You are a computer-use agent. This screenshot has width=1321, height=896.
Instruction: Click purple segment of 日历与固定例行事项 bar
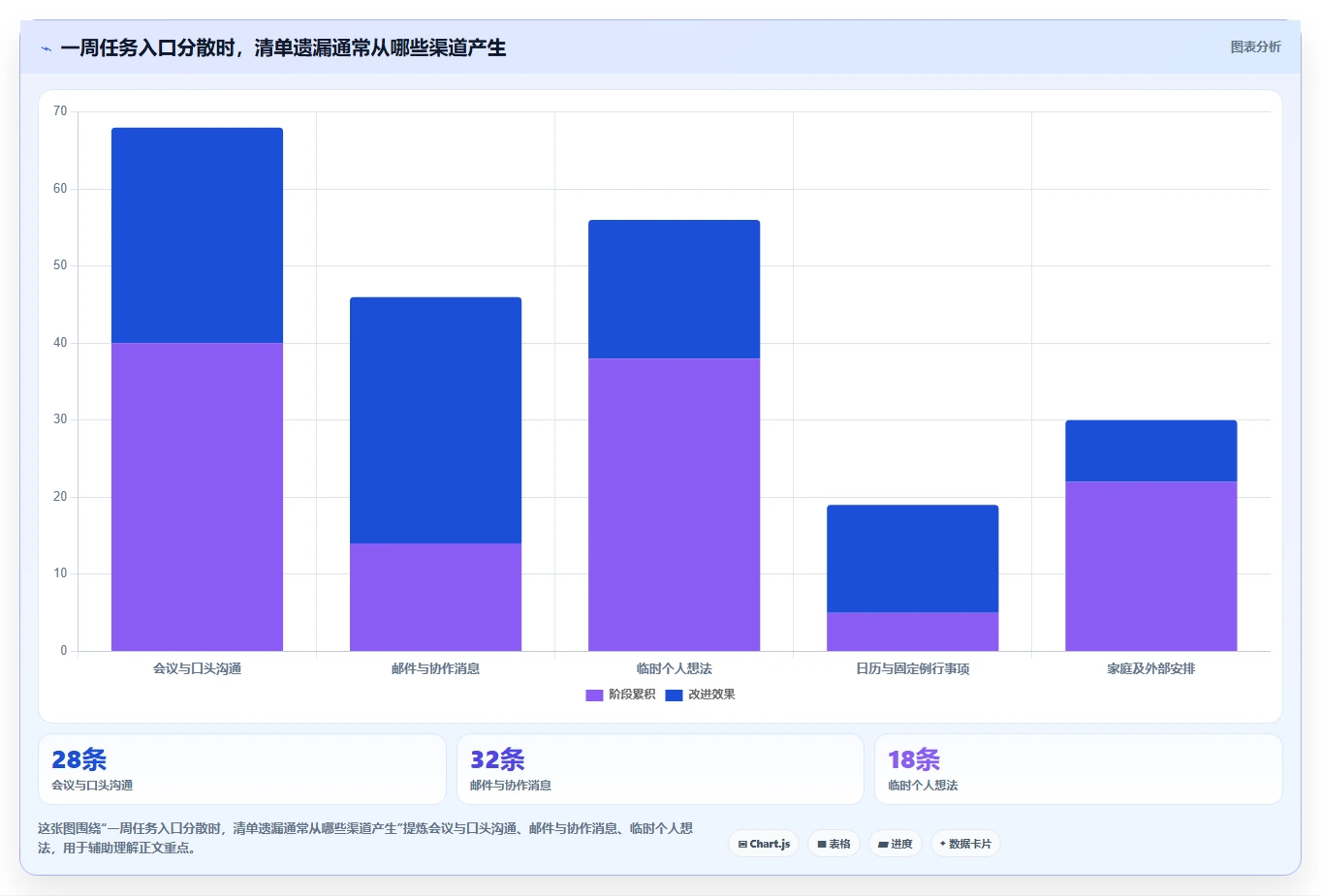click(x=912, y=632)
